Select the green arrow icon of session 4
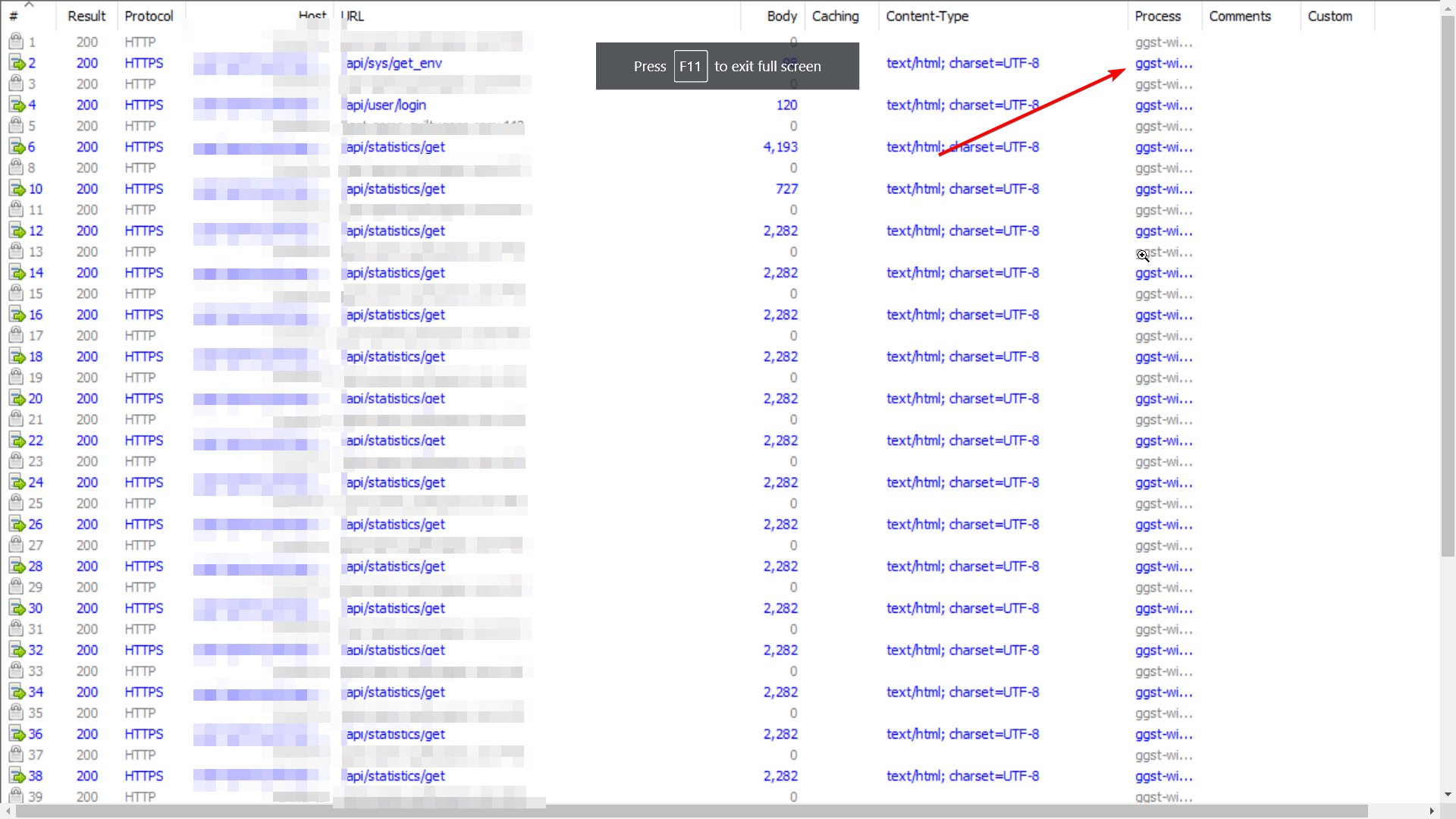This screenshot has width=1456, height=819. click(x=17, y=105)
